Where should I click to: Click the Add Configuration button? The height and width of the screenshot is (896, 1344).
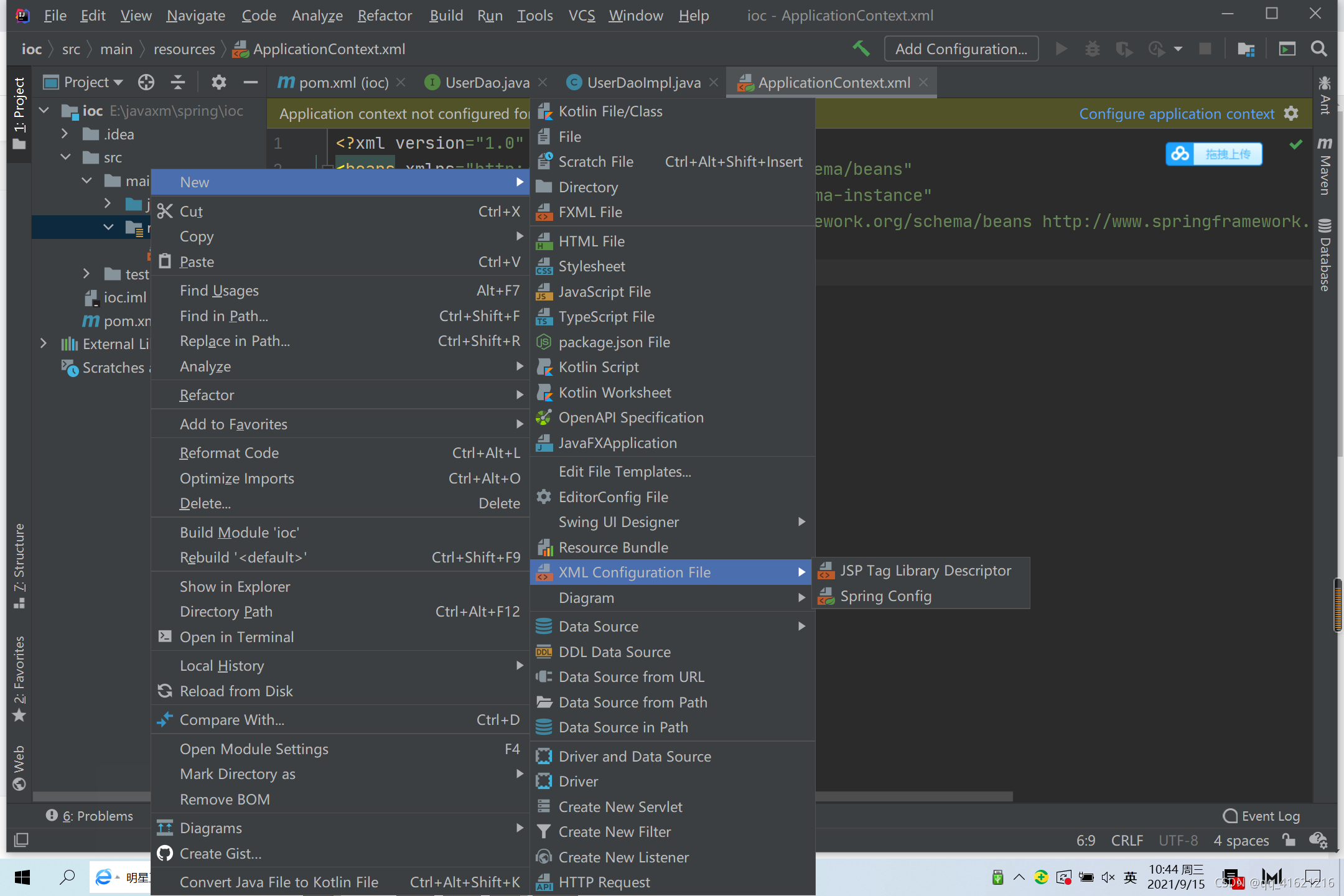click(961, 49)
